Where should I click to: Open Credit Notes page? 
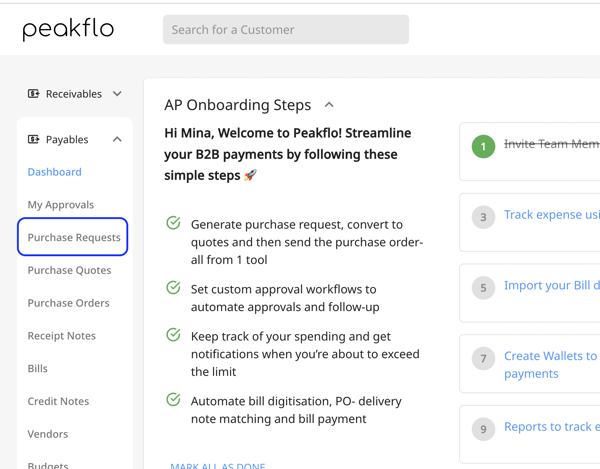[x=58, y=401]
